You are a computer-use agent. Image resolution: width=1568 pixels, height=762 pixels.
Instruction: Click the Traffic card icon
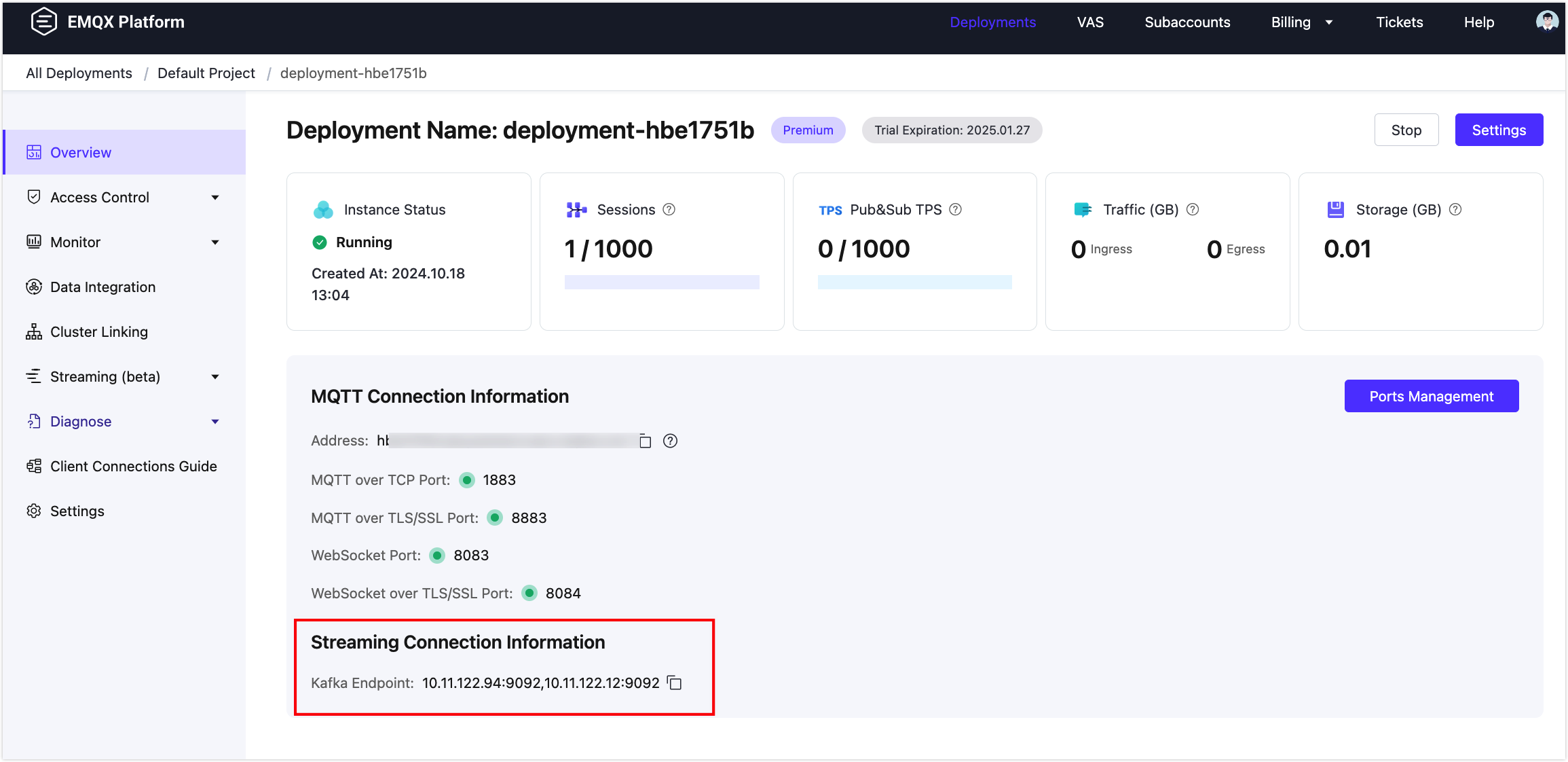tap(1083, 210)
